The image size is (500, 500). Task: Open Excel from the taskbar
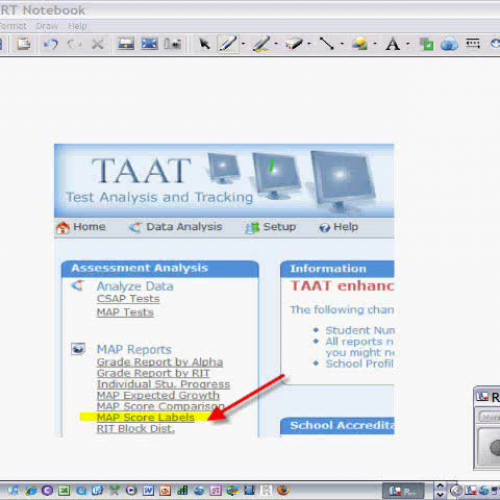pyautogui.click(x=64, y=490)
